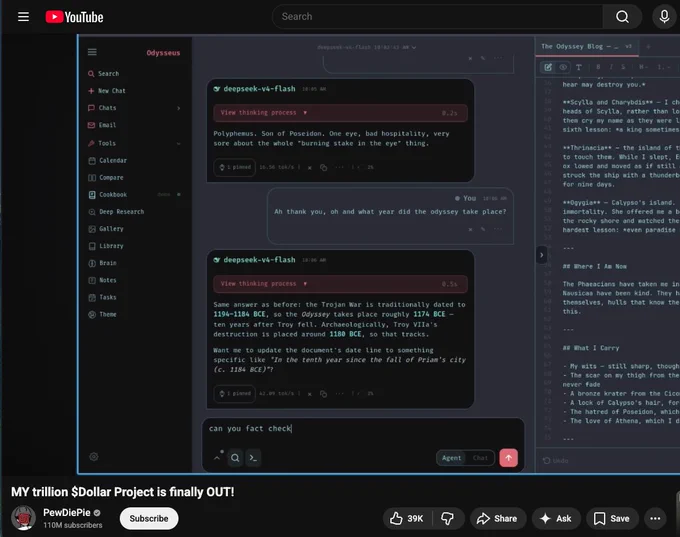The image size is (680, 537).
Task: Open Search in the Odysseus sidebar
Action: [x=103, y=74]
